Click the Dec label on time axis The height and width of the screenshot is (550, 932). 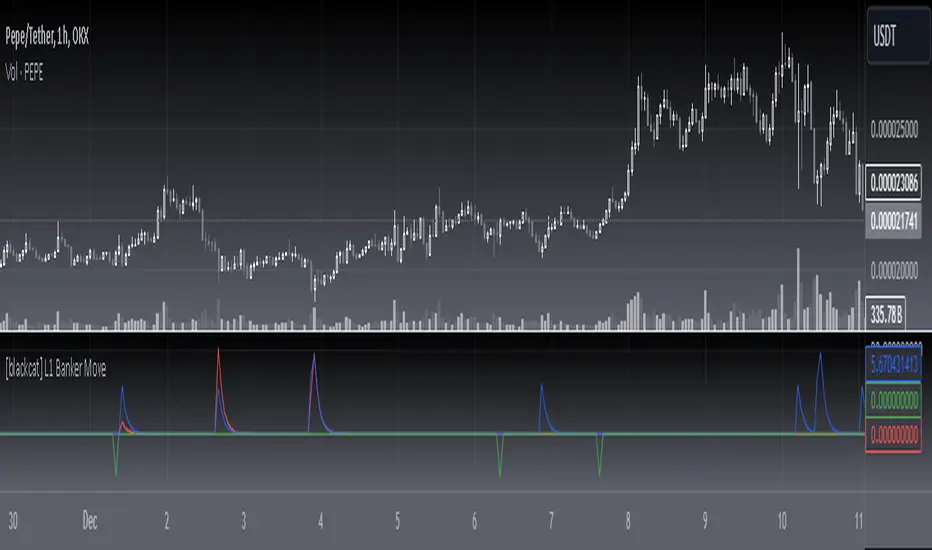point(90,521)
